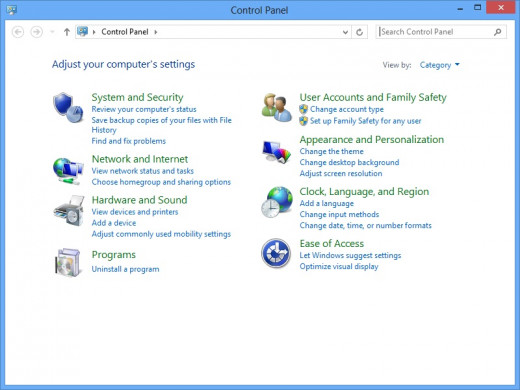Open Find and fix problems
520x390 pixels.
[x=129, y=141]
